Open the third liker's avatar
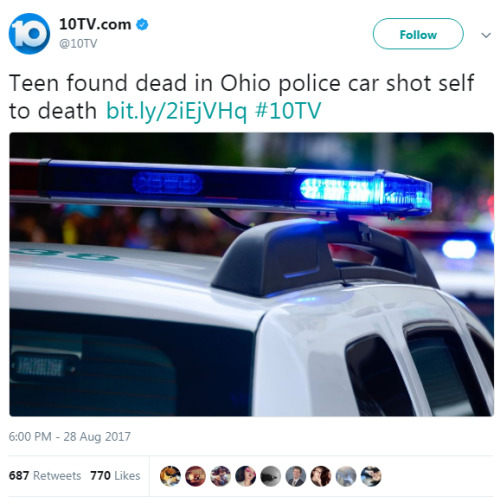Screen dimensions: 500x497 [220, 476]
